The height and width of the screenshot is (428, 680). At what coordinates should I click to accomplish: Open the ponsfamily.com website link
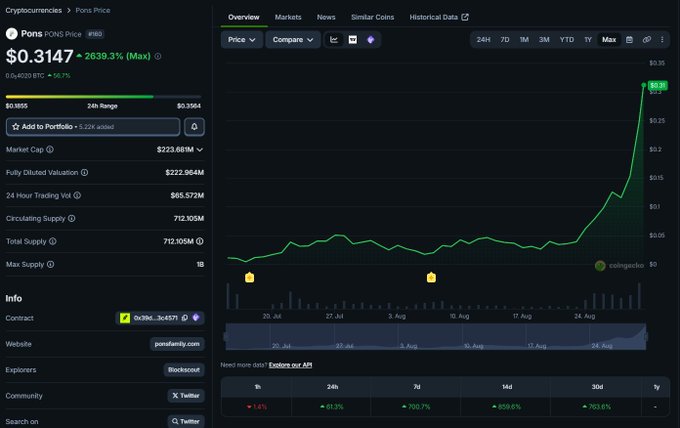(177, 344)
